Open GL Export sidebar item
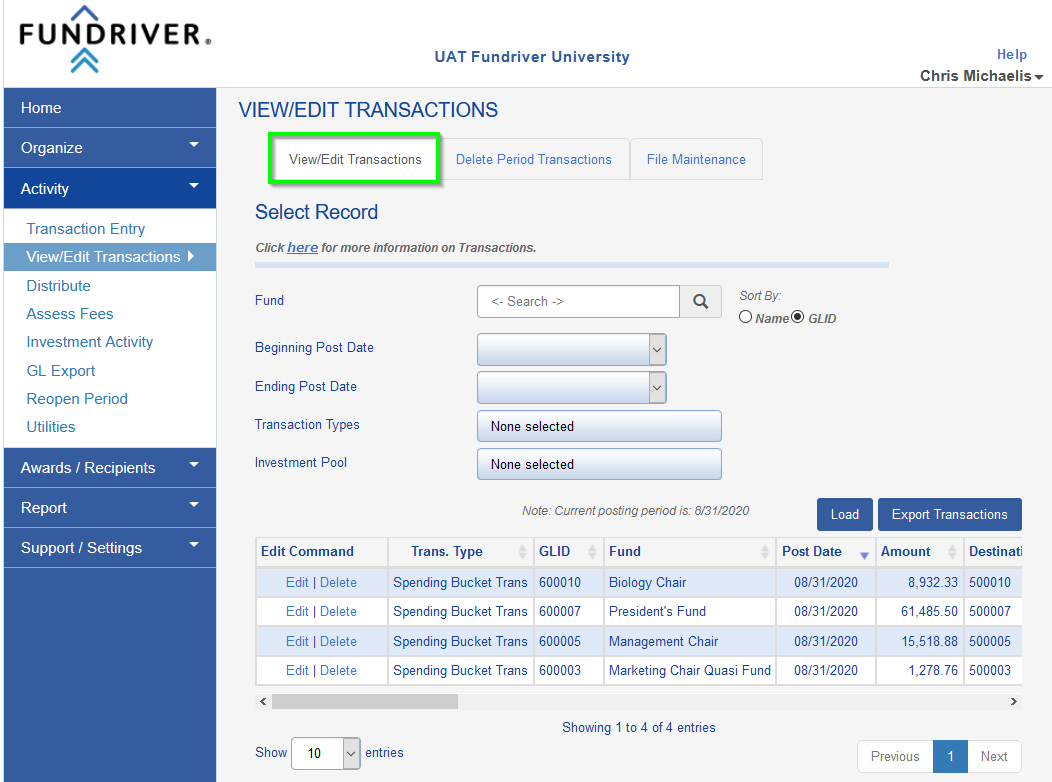 coord(60,371)
